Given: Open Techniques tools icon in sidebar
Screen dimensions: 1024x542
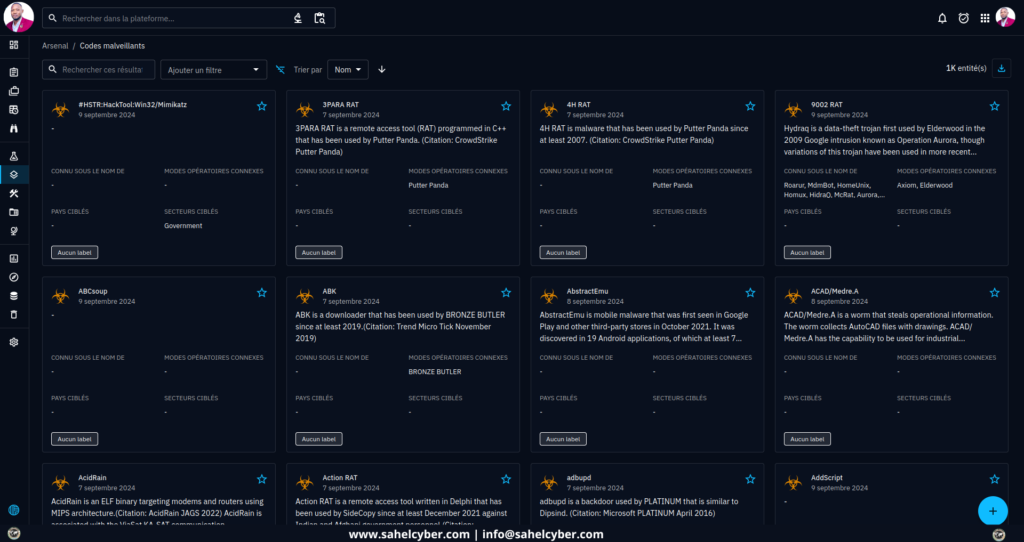Looking at the screenshot, I should [x=14, y=193].
